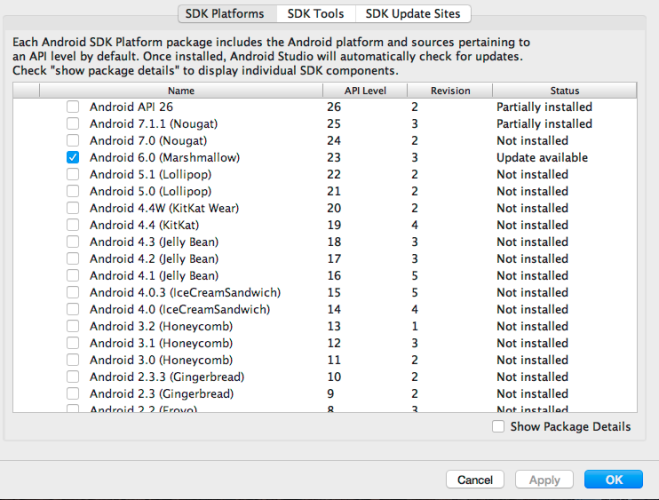The width and height of the screenshot is (659, 500).
Task: Open the SDK Tools tab
Action: (316, 14)
